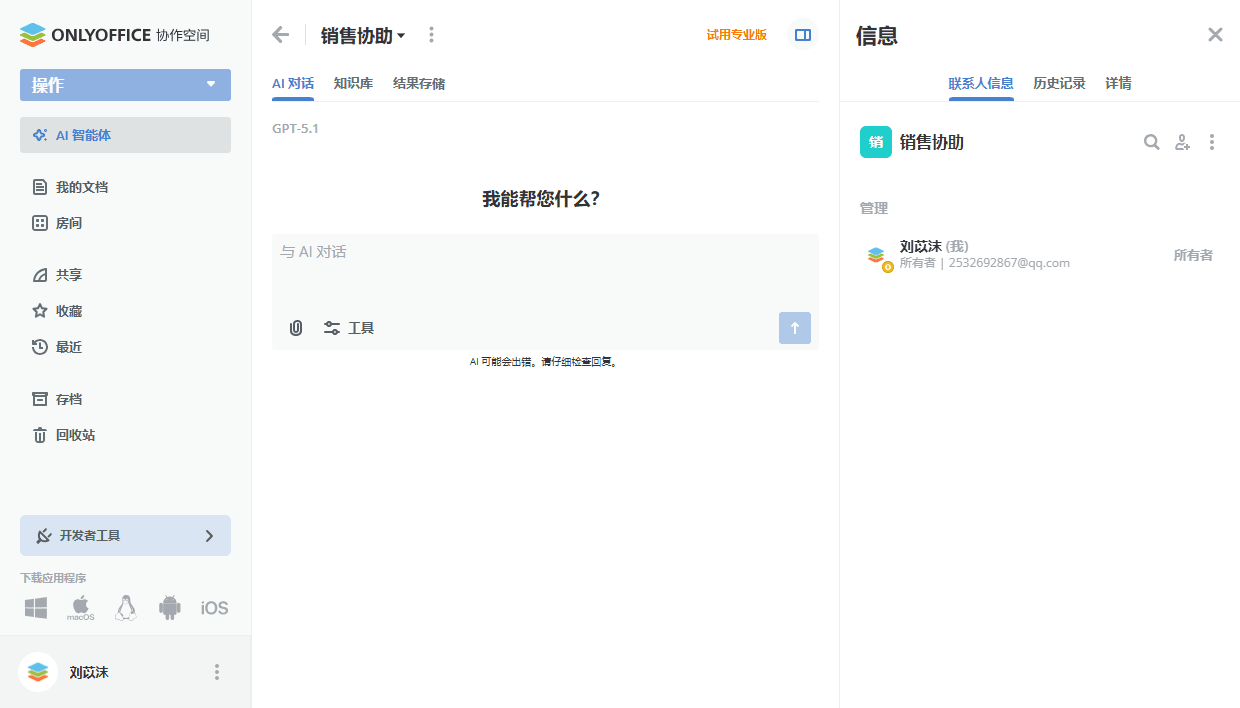Open the three-dot menu next to 销售协助
The width and height of the screenshot is (1240, 708).
click(x=431, y=34)
